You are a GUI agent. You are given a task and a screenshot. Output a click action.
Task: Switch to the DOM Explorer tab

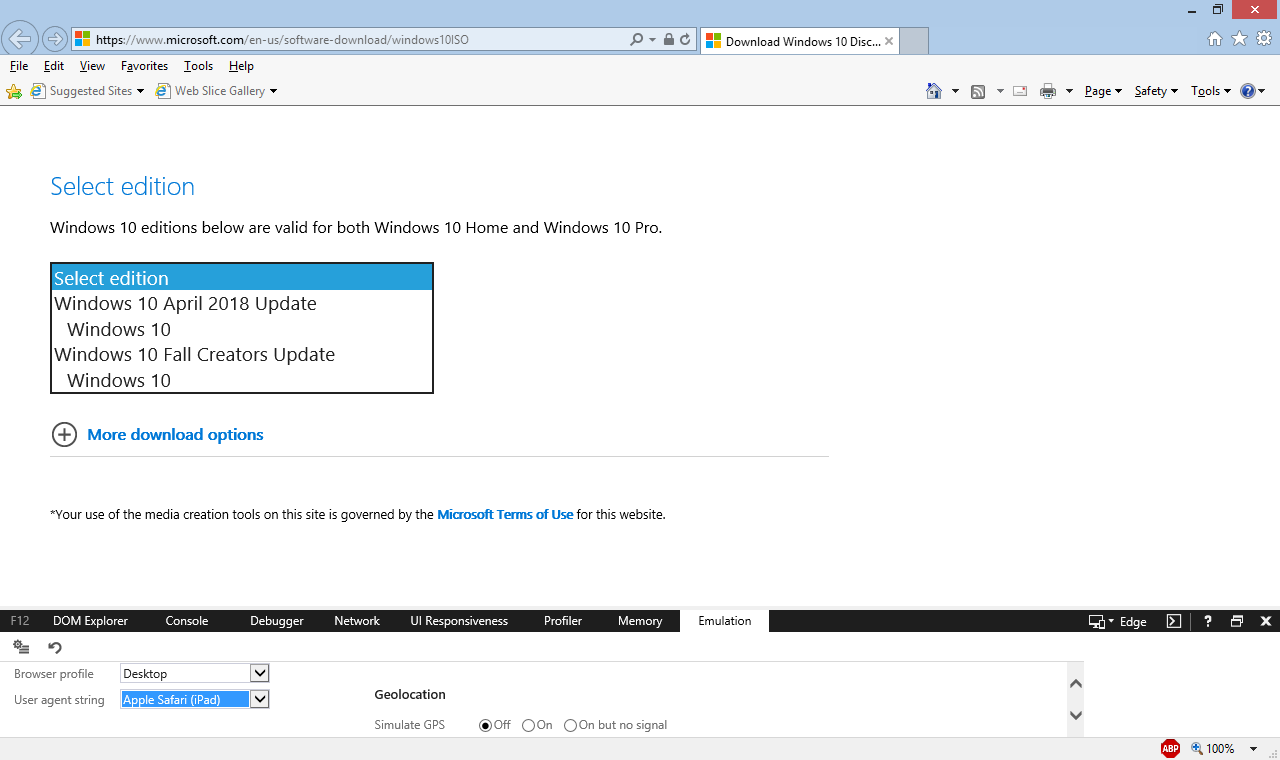(91, 621)
